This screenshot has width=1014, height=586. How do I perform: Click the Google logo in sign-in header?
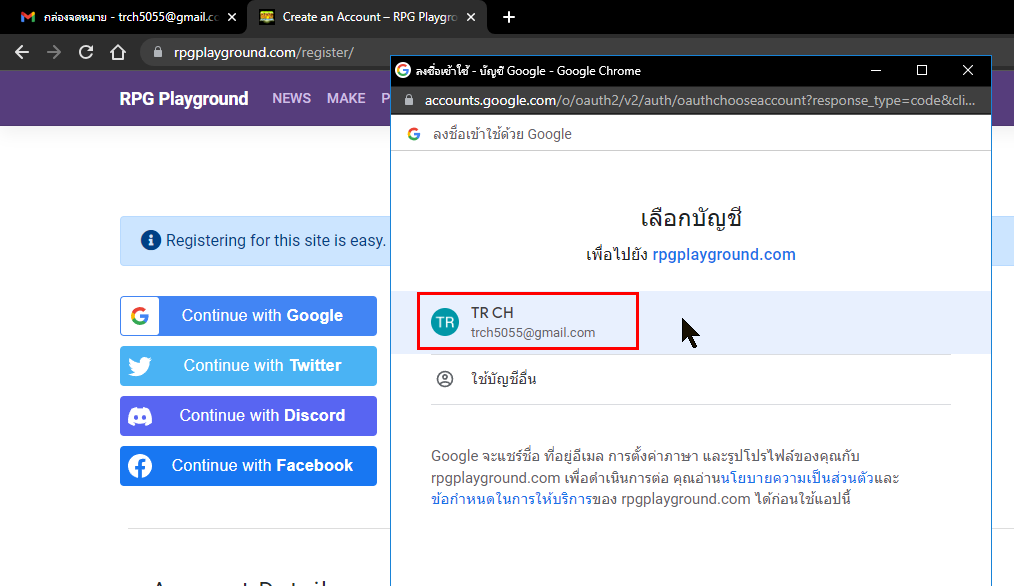[414, 134]
